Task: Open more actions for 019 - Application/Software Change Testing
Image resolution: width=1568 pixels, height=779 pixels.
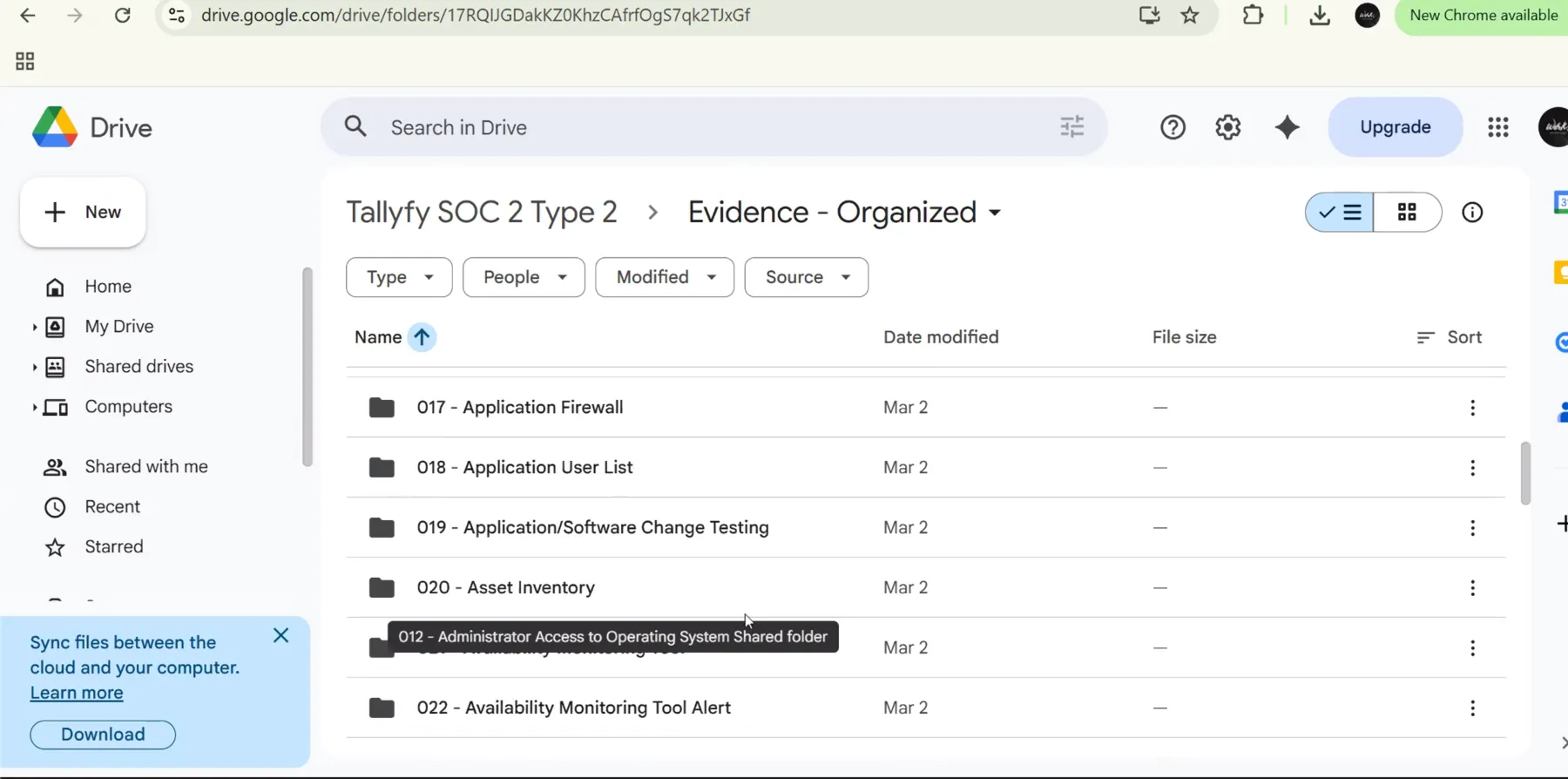Action: (1473, 528)
